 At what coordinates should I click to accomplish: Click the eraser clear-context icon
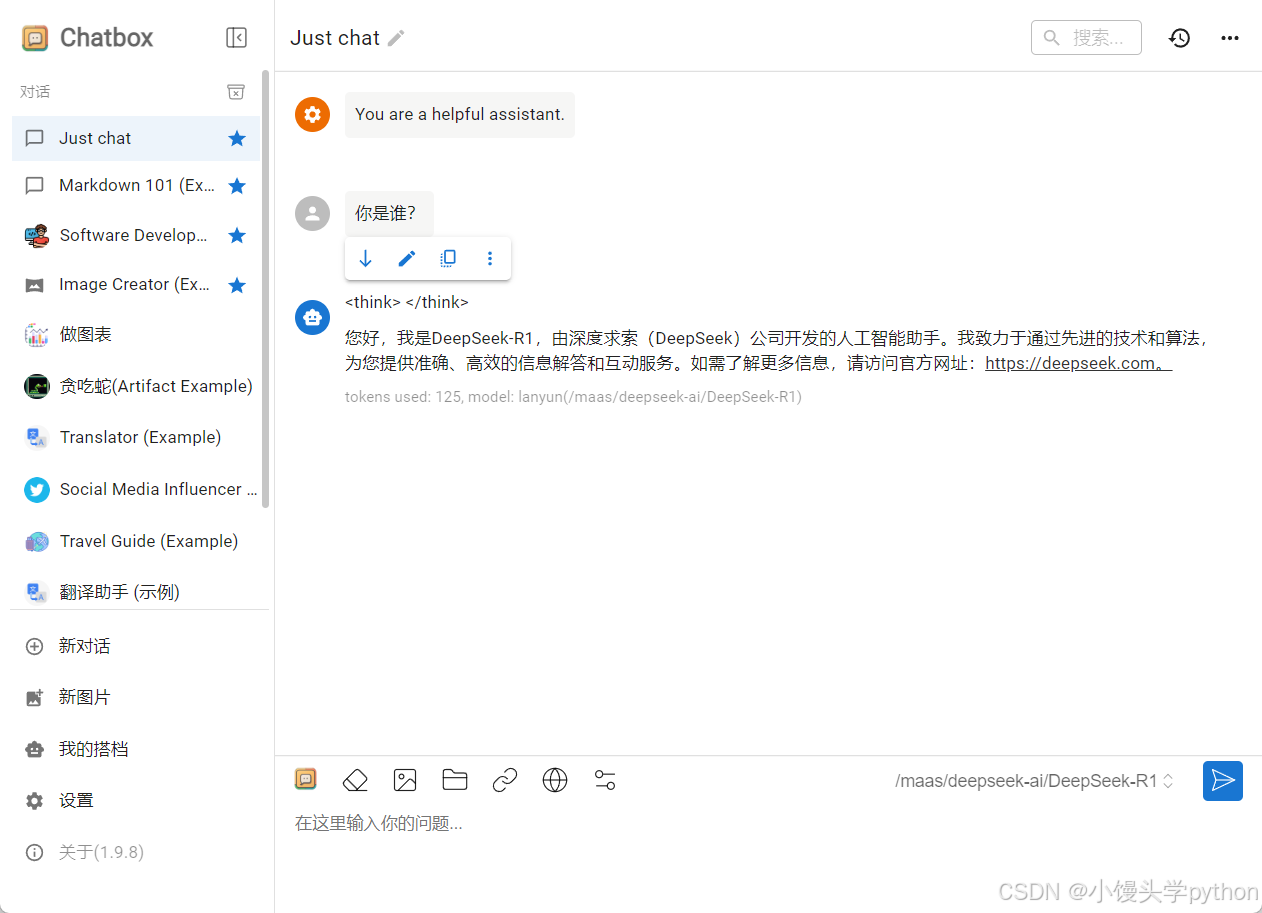355,780
